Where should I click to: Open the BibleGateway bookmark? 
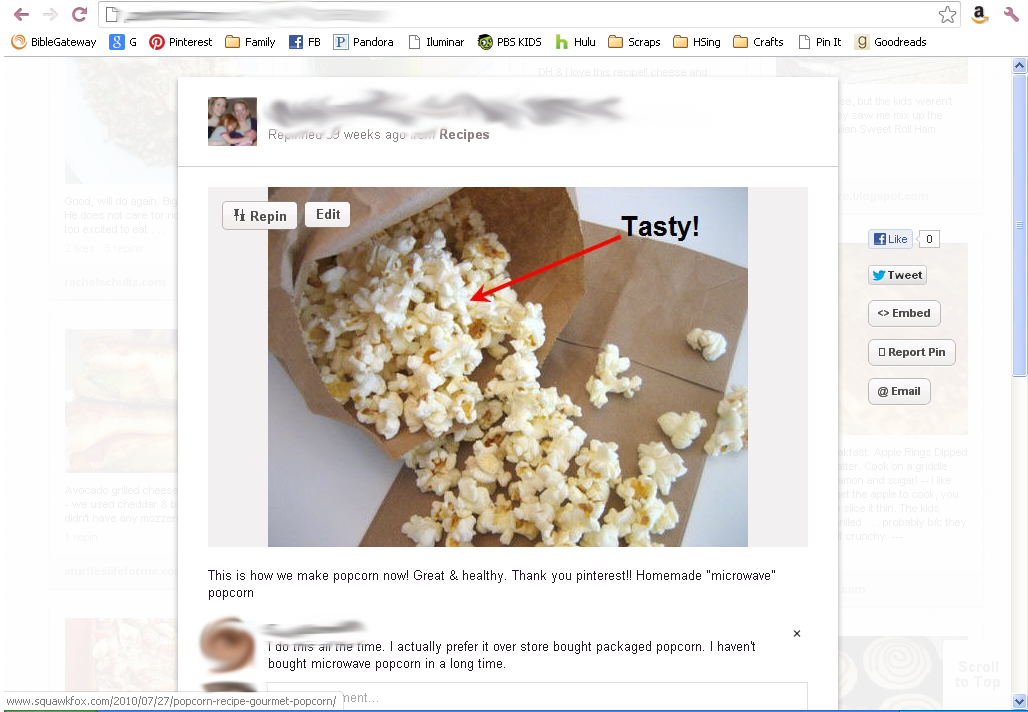click(54, 42)
